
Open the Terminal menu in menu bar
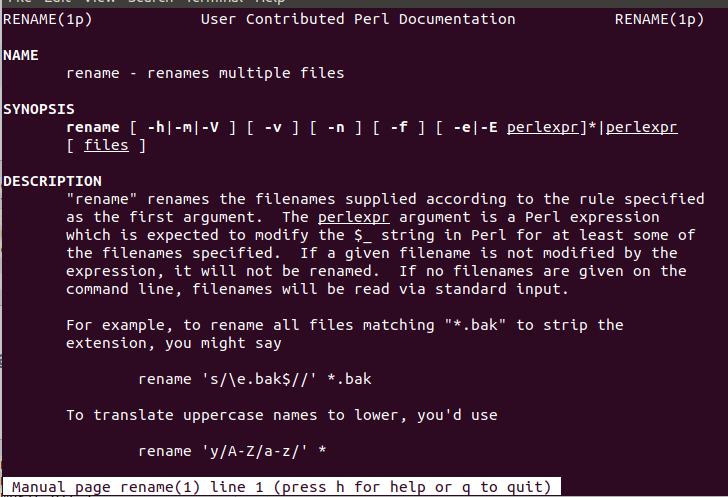click(214, 1)
